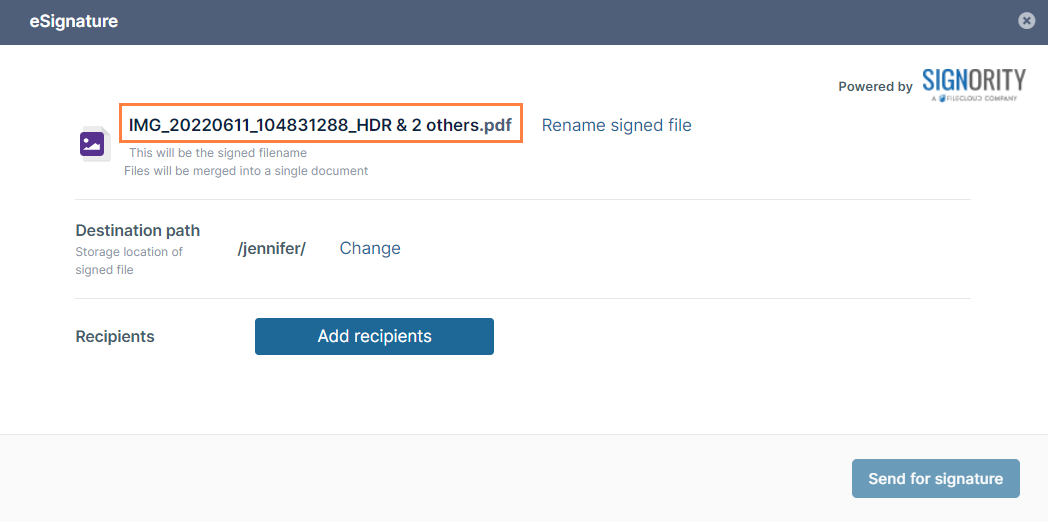Click the Recipients label

[115, 336]
